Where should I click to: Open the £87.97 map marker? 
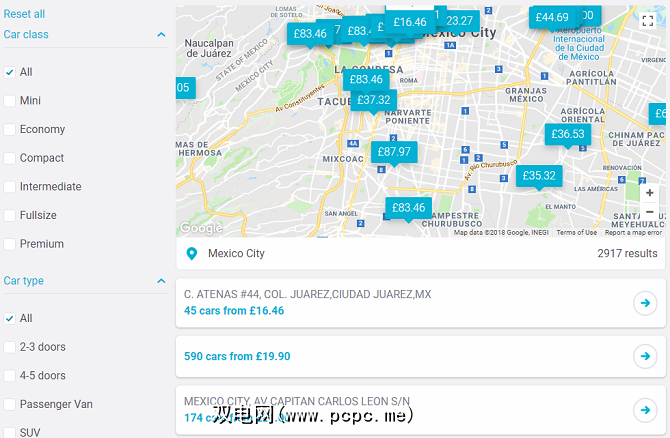point(394,152)
